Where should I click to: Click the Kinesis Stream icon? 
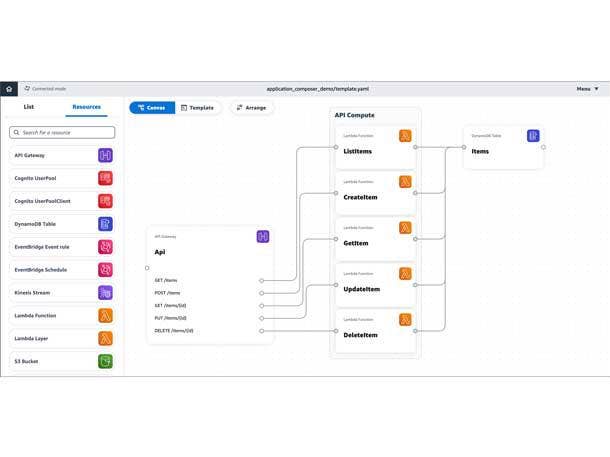(105, 293)
